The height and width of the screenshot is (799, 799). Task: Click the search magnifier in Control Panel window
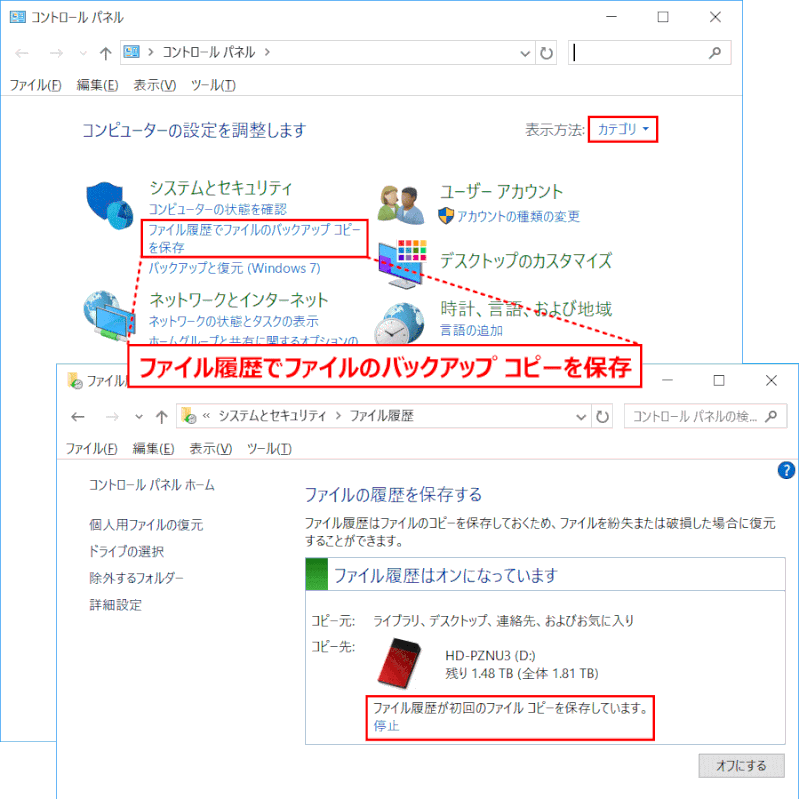pyautogui.click(x=714, y=52)
